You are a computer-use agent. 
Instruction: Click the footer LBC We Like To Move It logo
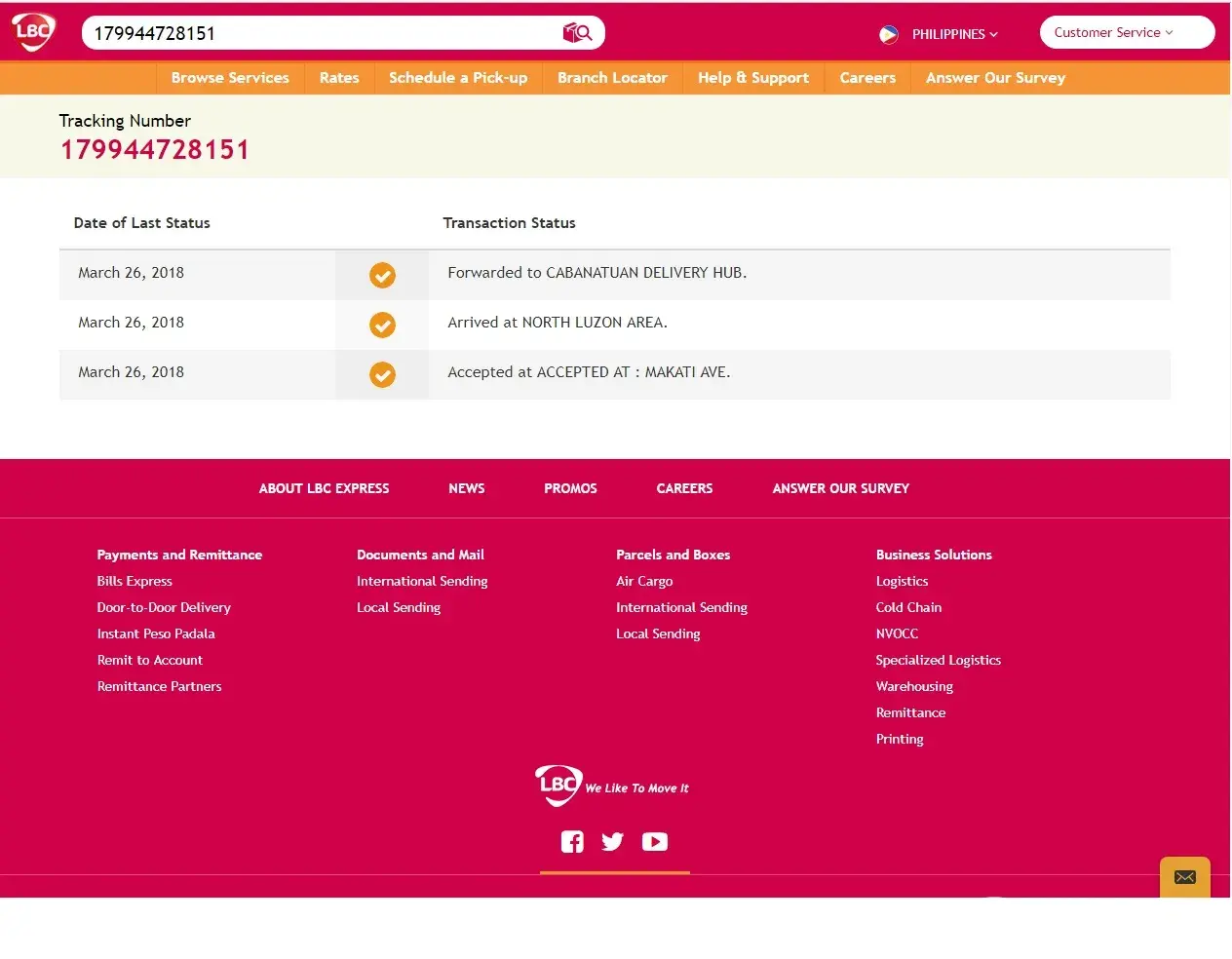pos(611,786)
